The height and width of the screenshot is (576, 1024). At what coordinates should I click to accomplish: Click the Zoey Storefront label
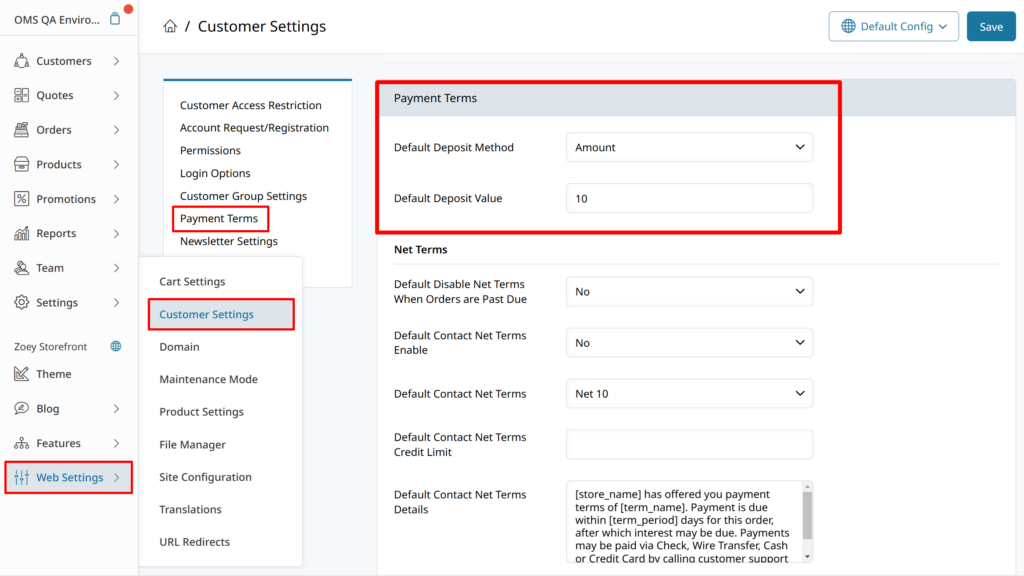click(x=50, y=346)
